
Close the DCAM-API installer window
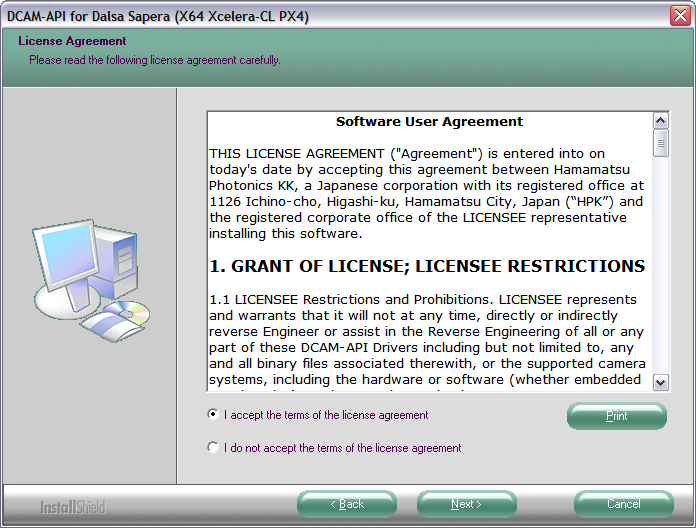coord(681,15)
